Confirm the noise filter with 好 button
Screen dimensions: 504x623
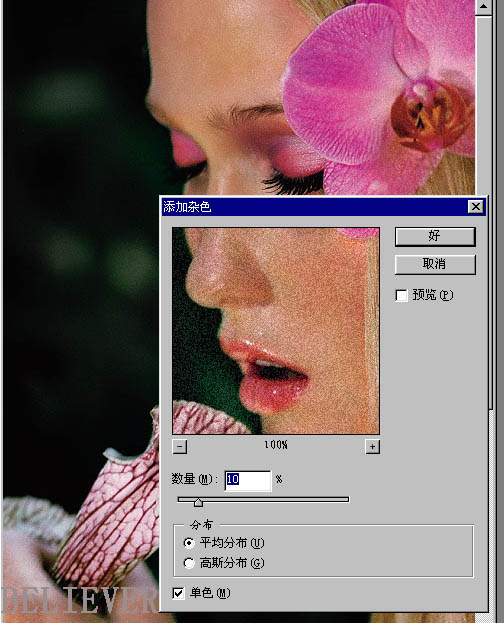click(x=435, y=236)
